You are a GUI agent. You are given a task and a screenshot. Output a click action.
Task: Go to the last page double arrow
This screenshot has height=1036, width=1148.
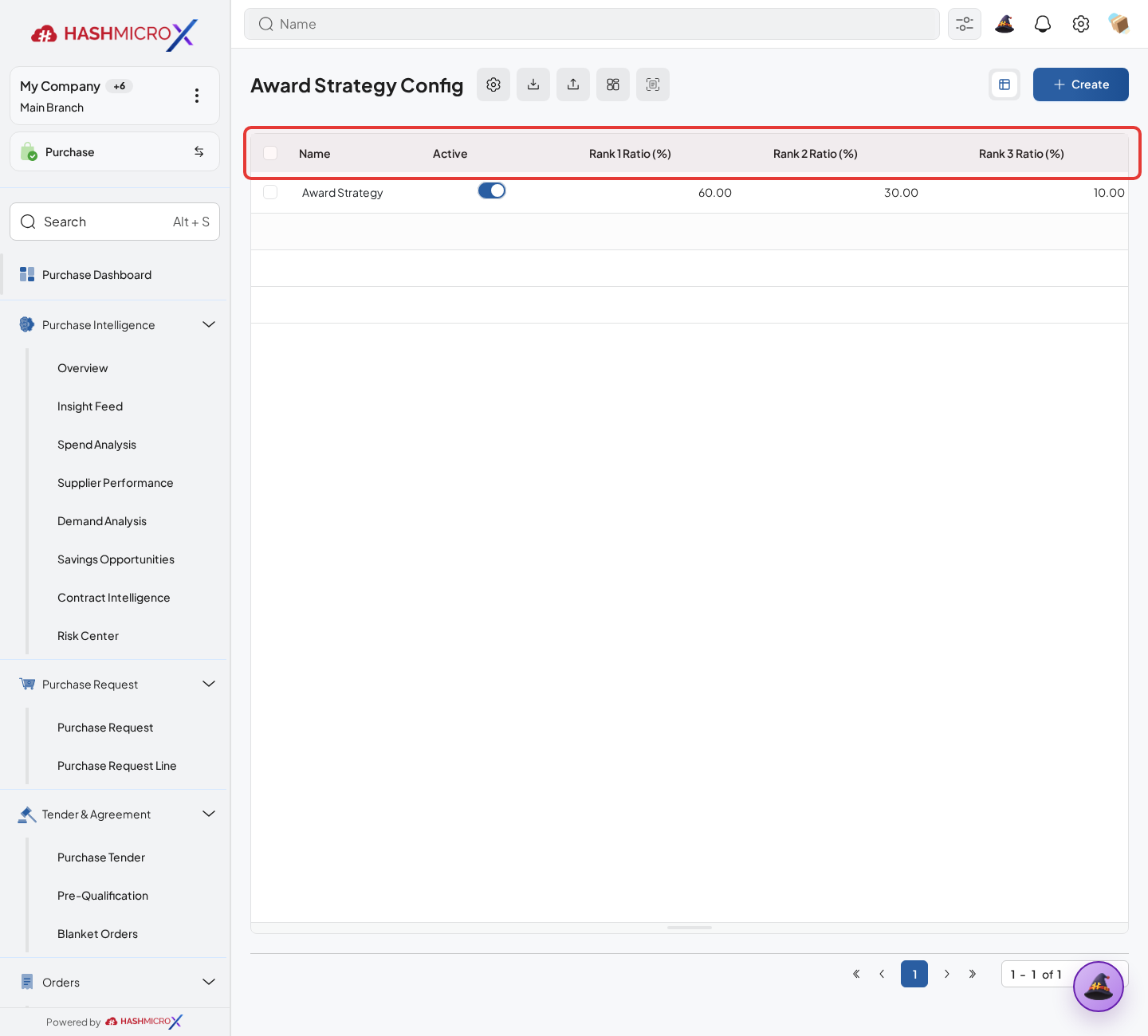point(973,974)
